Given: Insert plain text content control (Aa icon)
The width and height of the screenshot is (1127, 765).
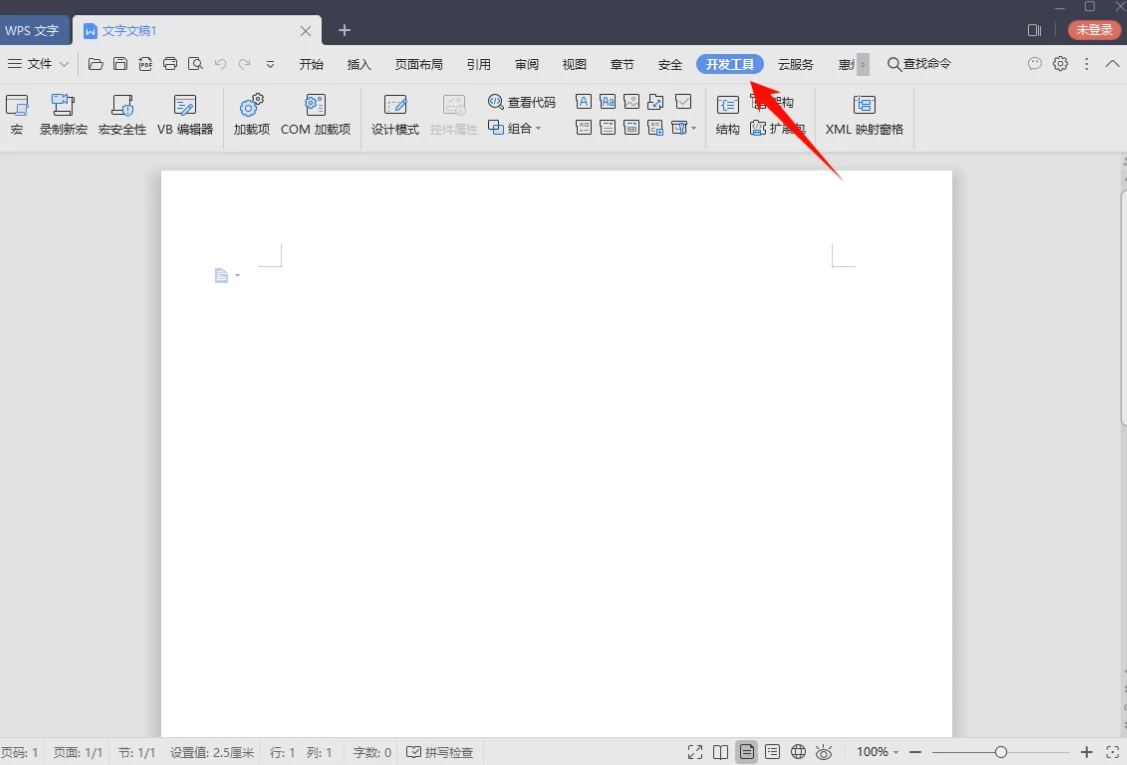Looking at the screenshot, I should click(607, 101).
